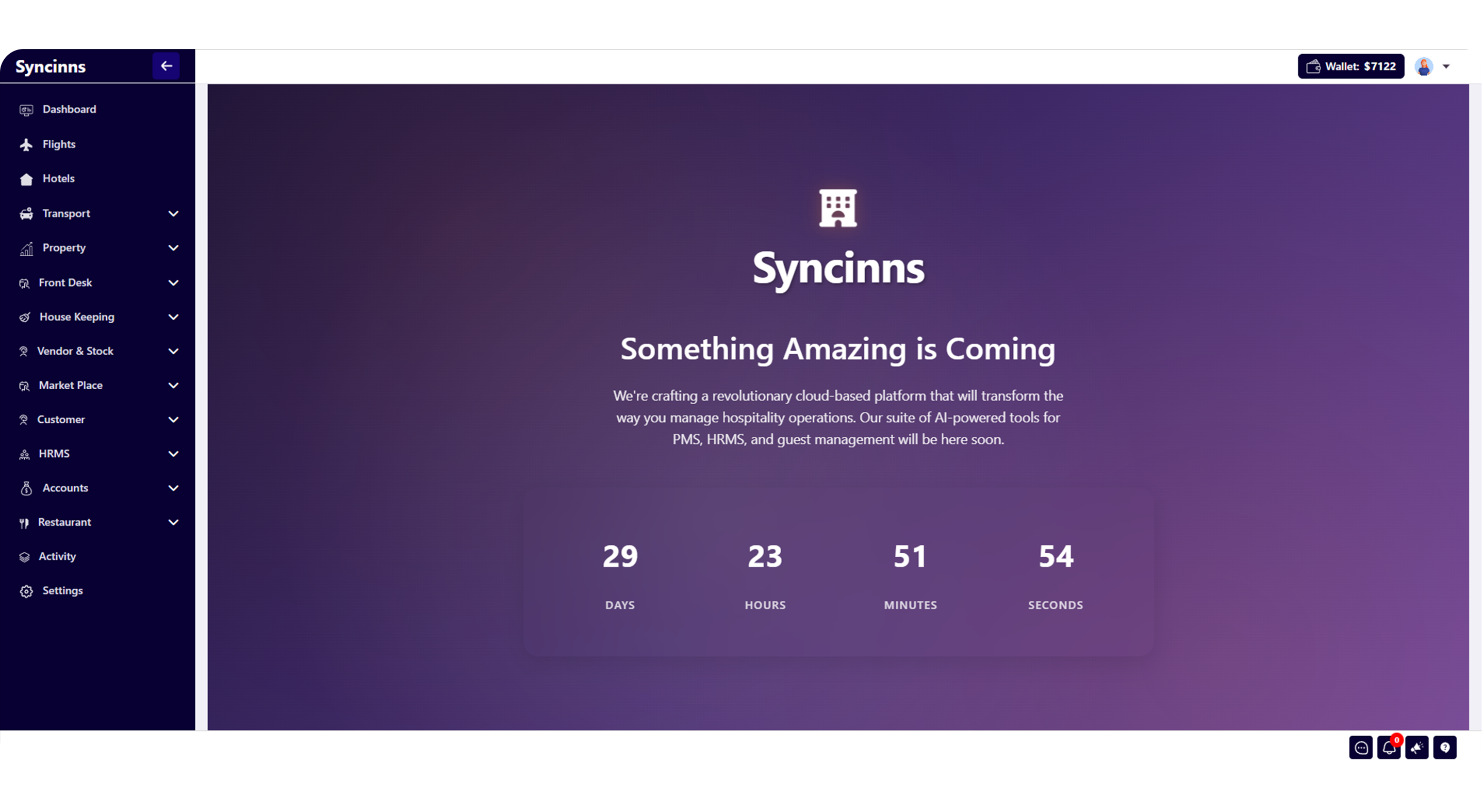Image resolution: width=1482 pixels, height=812 pixels.
Task: Open the Hotels menu item
Action: pos(58,178)
